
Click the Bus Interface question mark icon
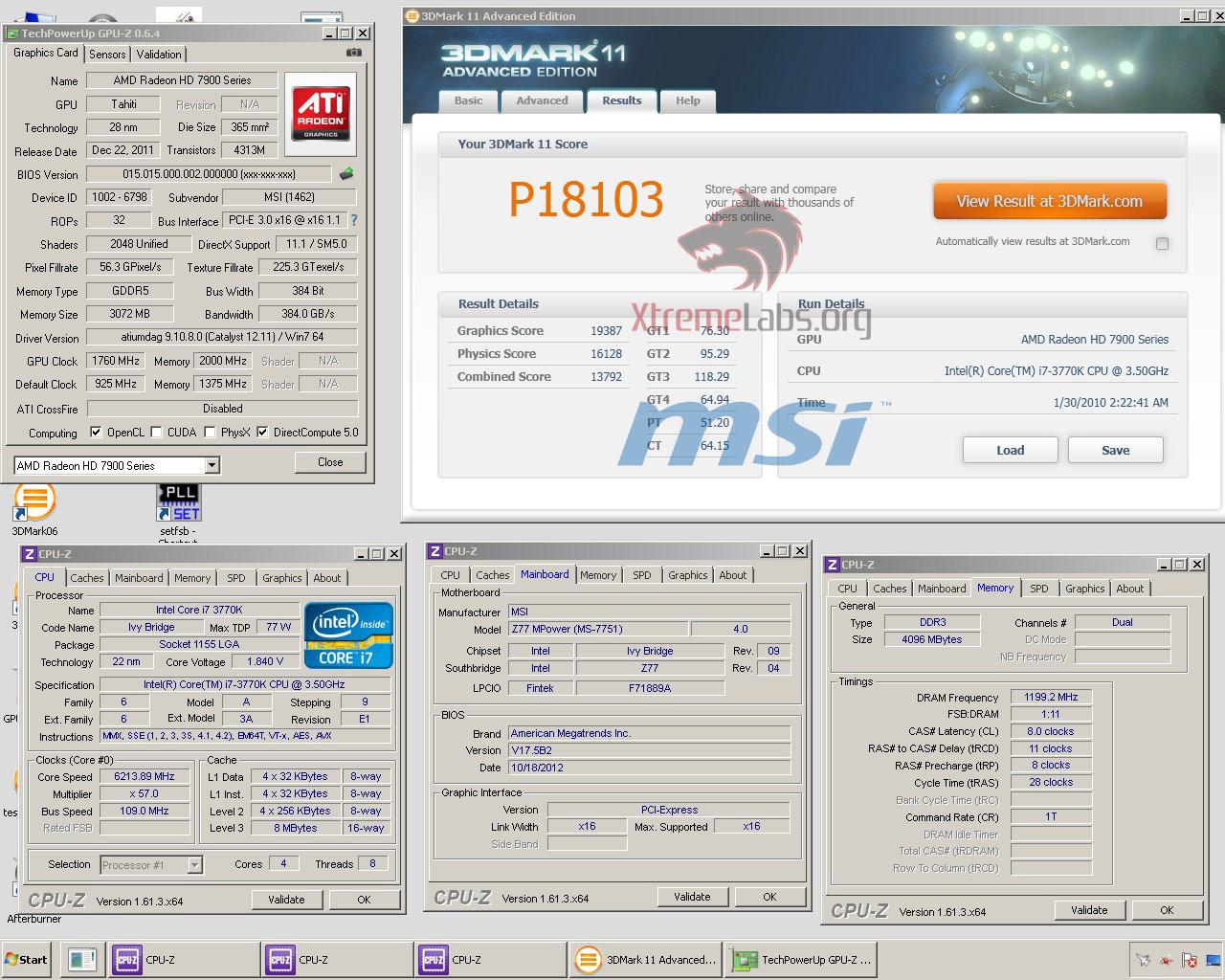(354, 220)
